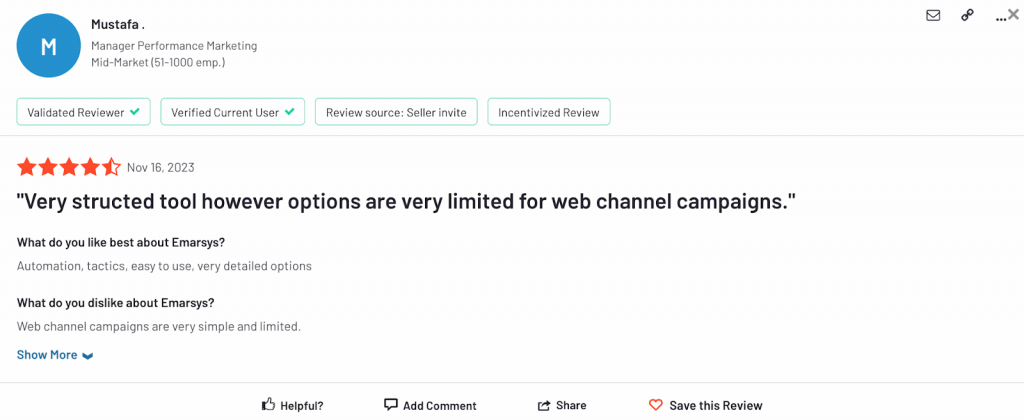Click the five-star rating display
The height and width of the screenshot is (420, 1024).
(x=68, y=167)
